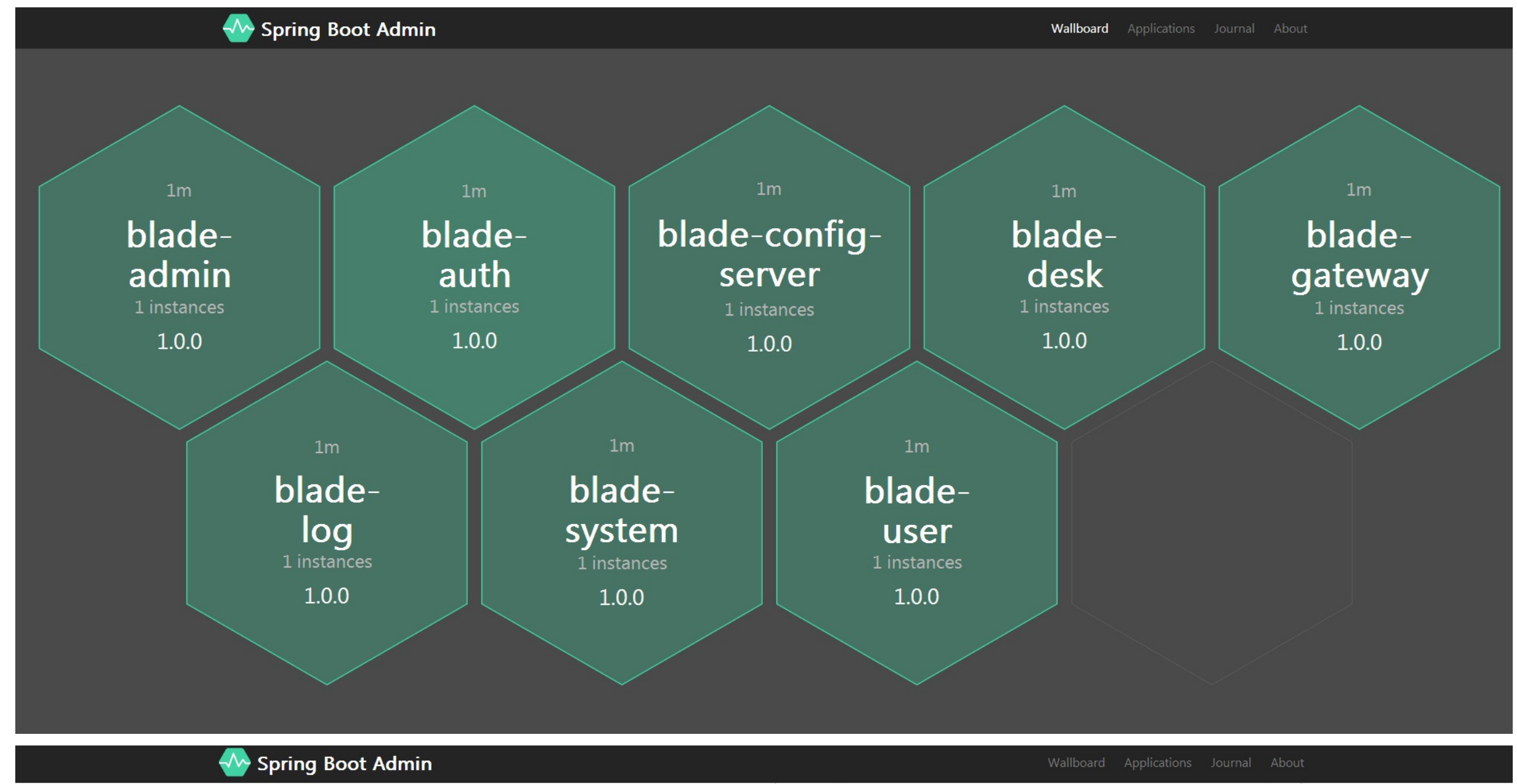Viewport: 1517px width, 784px height.
Task: Click the 1m uptime on blade-admin
Action: click(179, 190)
